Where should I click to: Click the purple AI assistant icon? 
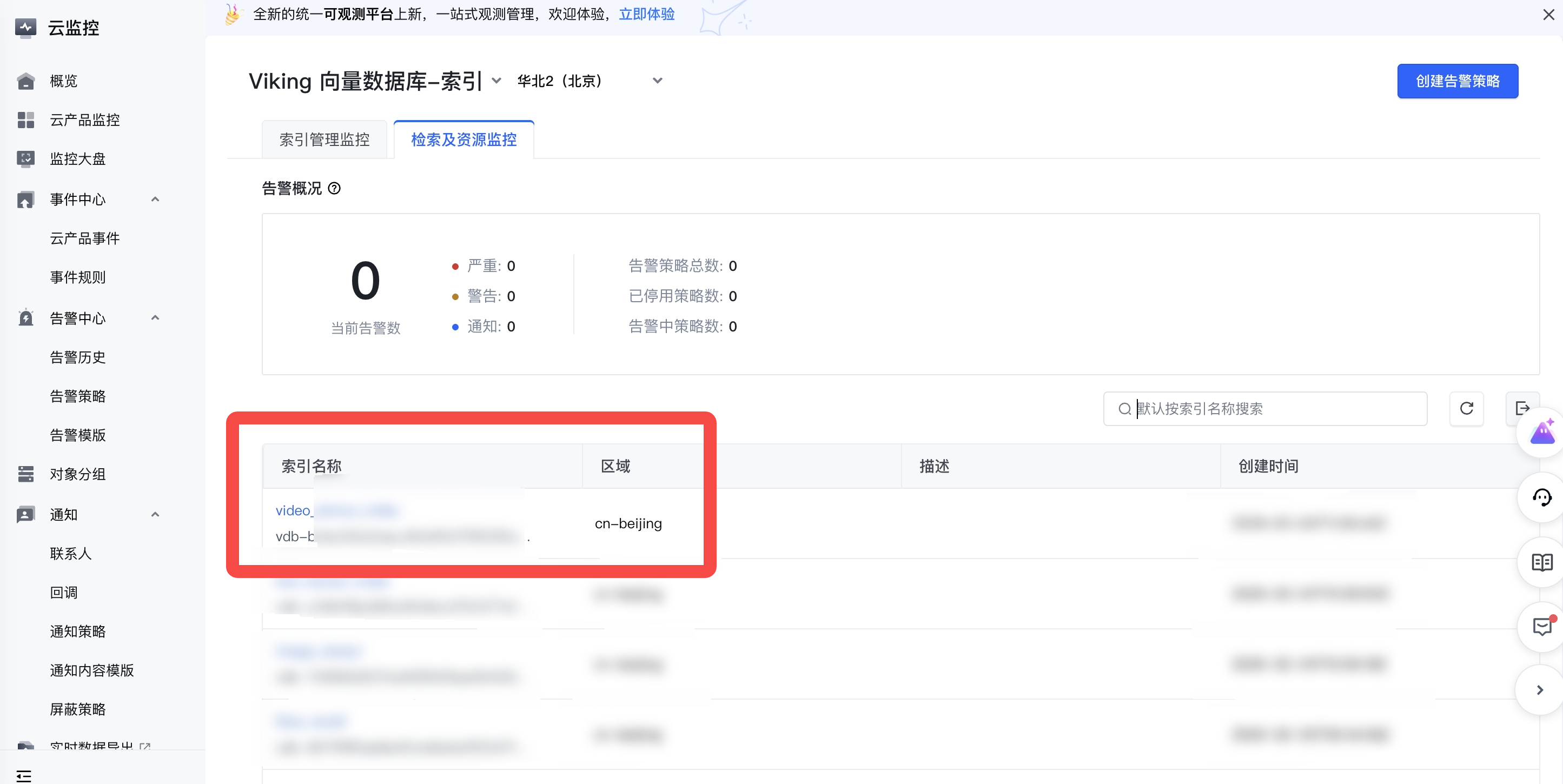[x=1541, y=433]
